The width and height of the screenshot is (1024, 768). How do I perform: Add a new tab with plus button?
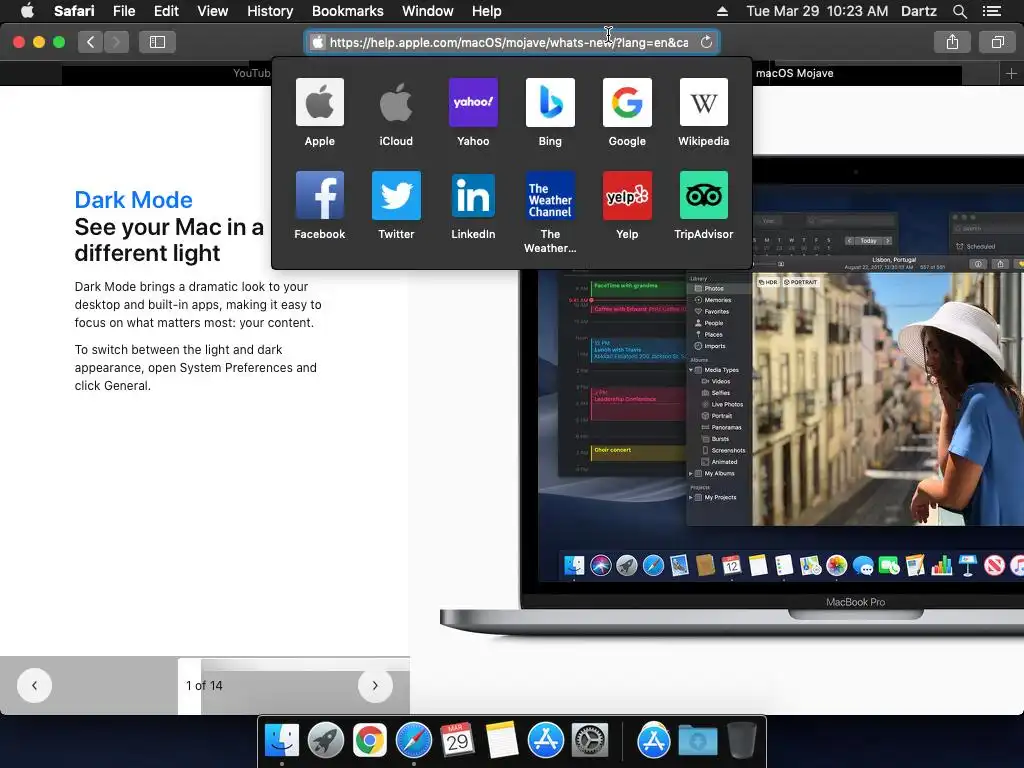(x=1011, y=74)
